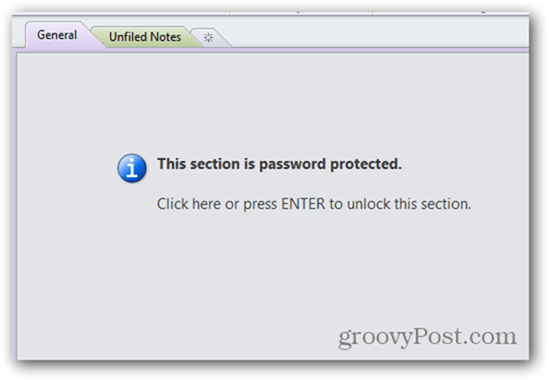Click empty tab bar right of star tab
This screenshot has height=380, width=549.
pos(380,32)
